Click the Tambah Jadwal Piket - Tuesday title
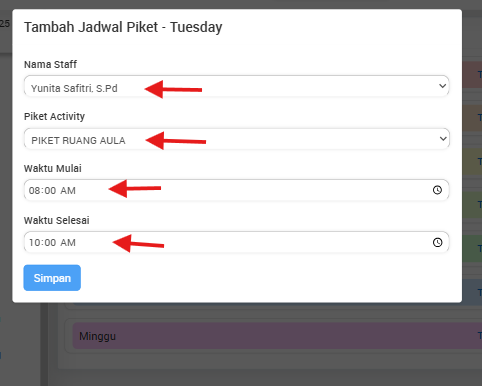This screenshot has height=386, width=482. coord(123,27)
